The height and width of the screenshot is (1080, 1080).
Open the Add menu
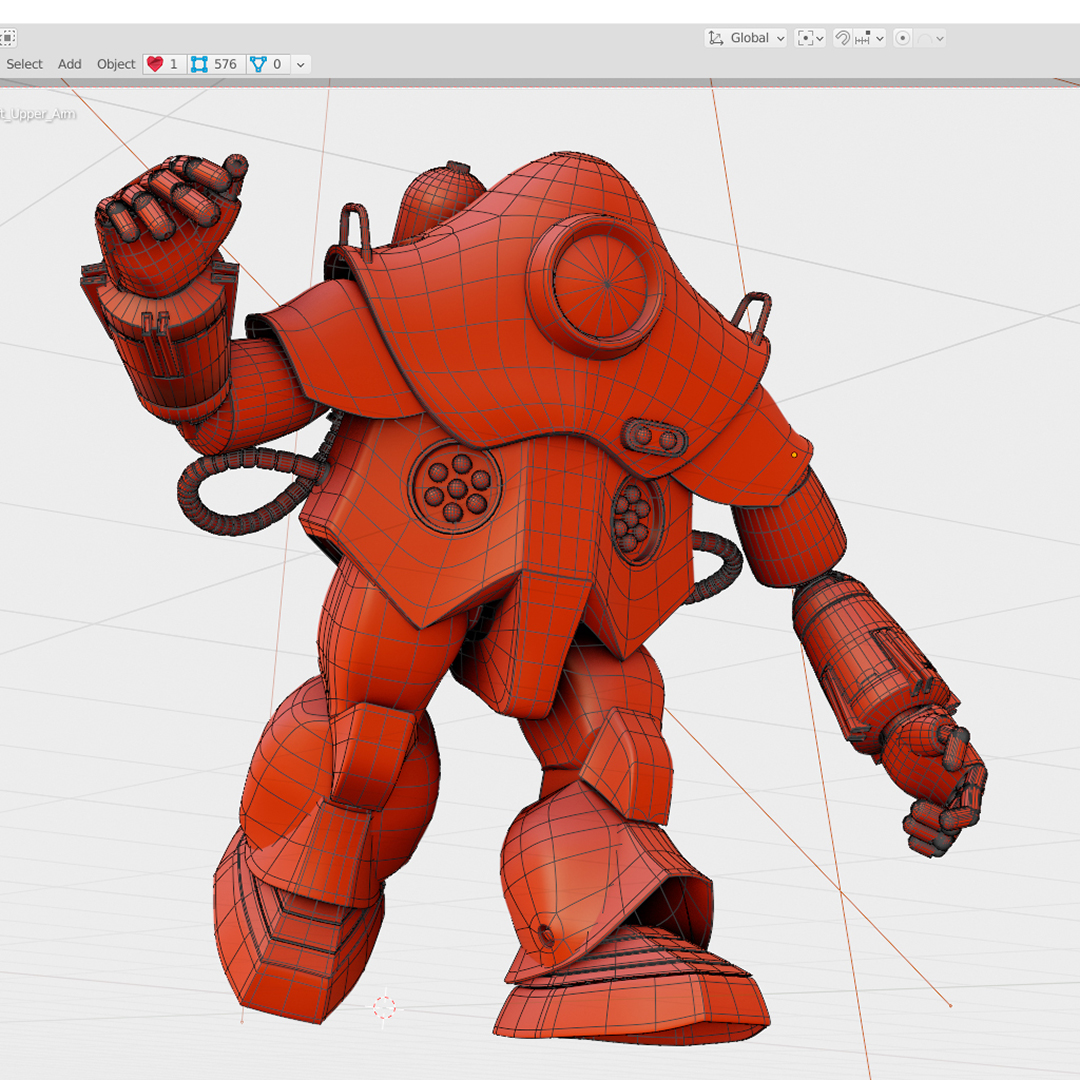click(x=70, y=64)
